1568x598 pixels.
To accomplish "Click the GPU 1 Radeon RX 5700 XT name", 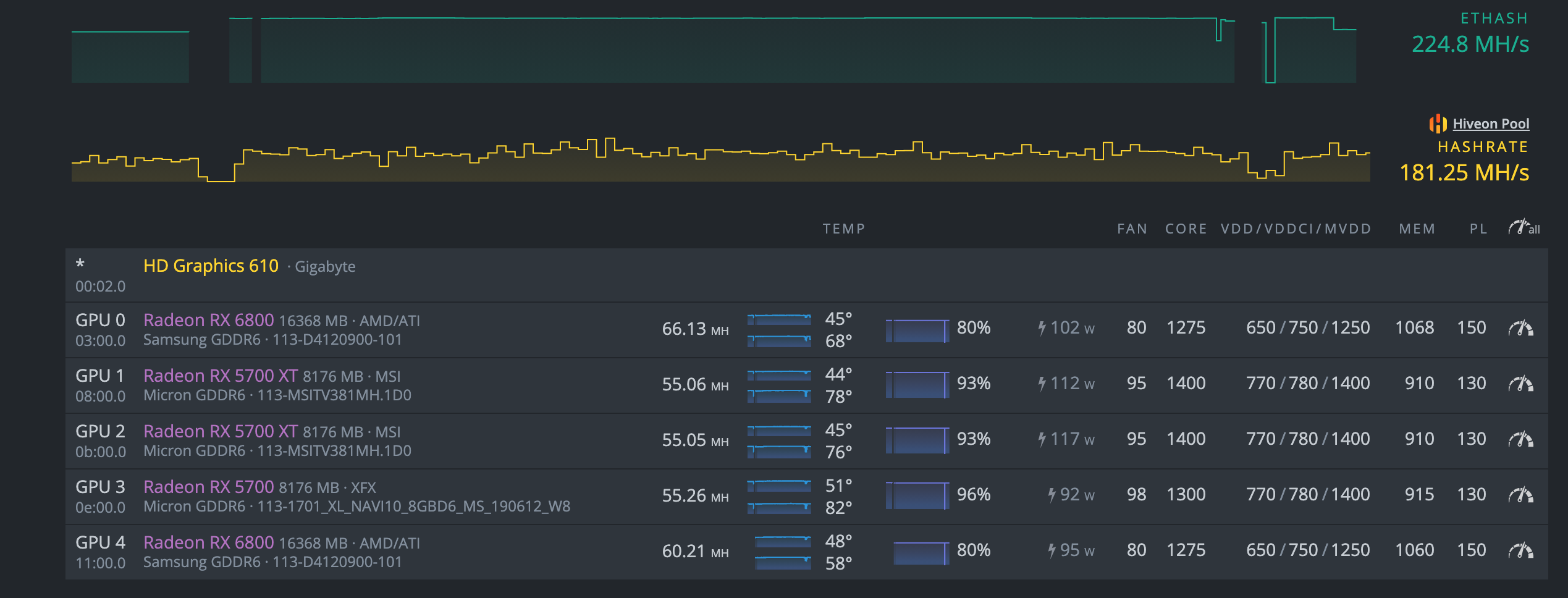I will pyautogui.click(x=220, y=376).
